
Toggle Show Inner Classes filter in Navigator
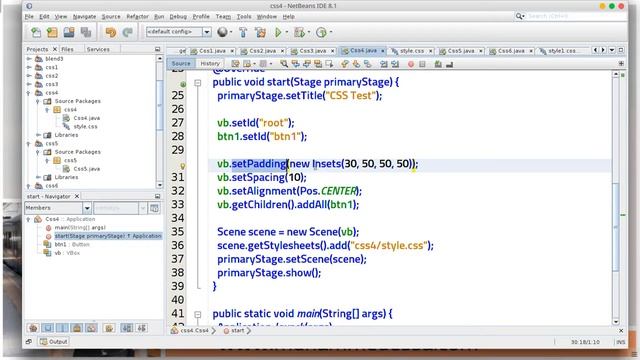91,328
